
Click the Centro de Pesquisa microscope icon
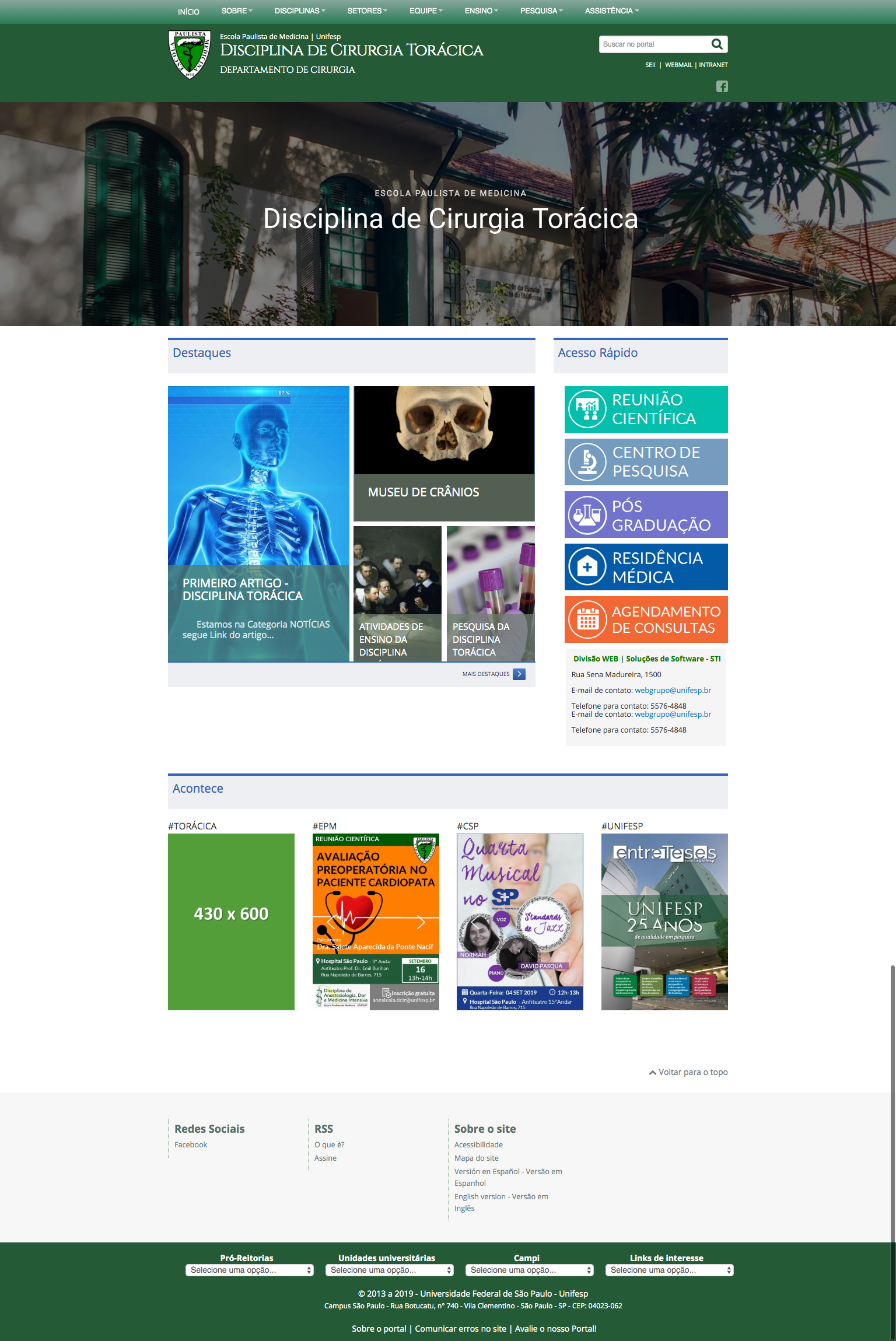coord(587,462)
